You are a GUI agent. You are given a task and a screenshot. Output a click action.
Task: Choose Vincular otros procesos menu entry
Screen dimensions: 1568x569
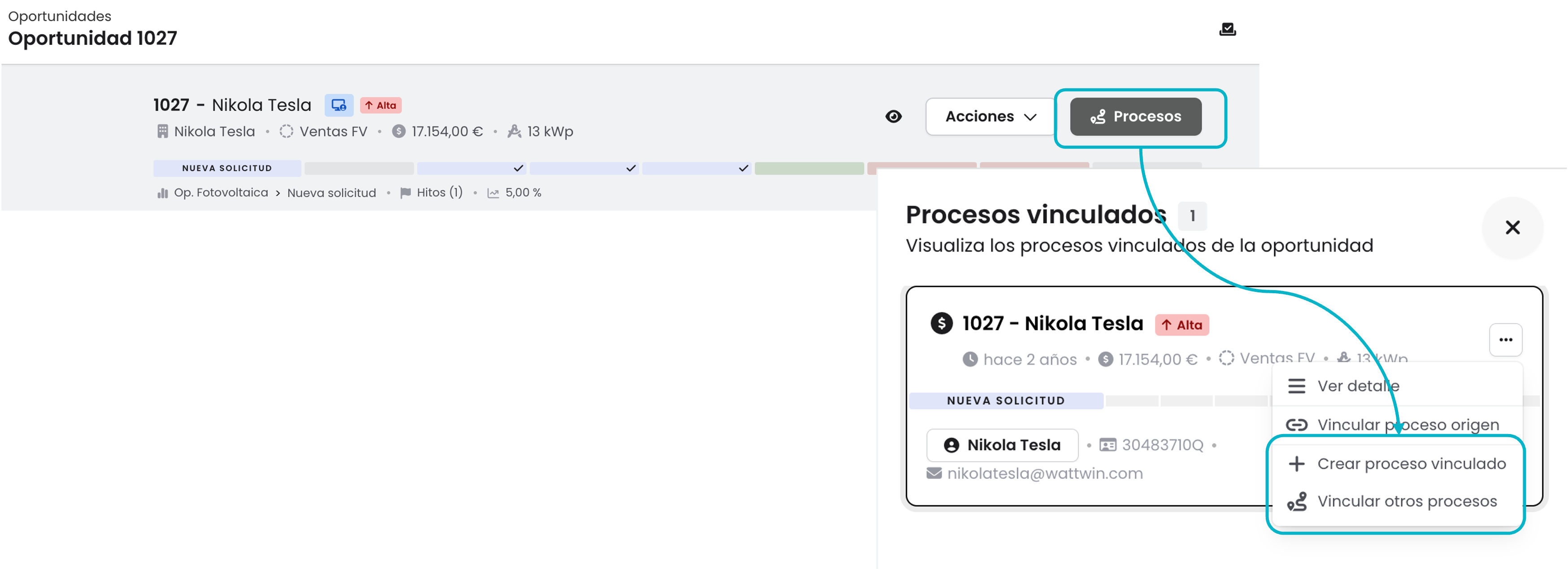click(1398, 501)
